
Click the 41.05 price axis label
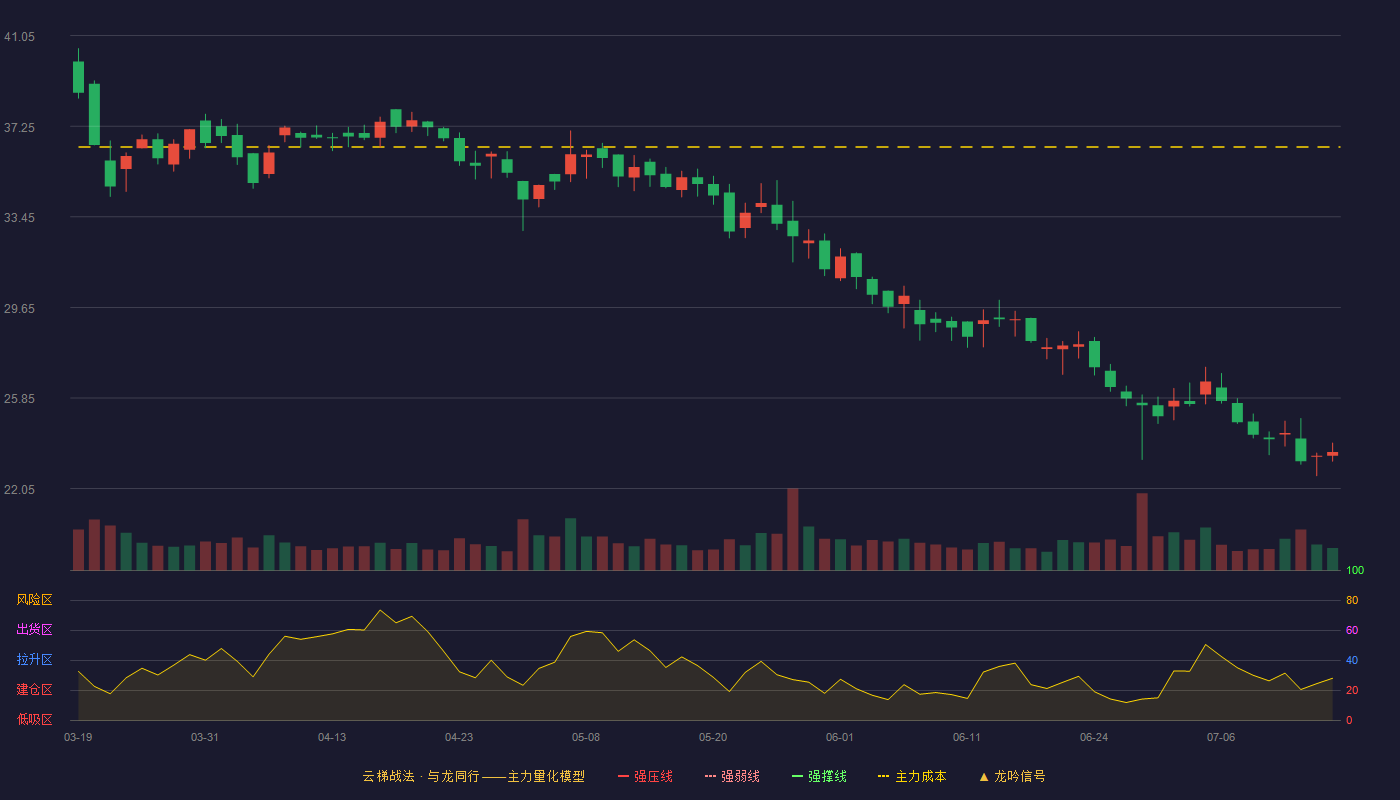pyautogui.click(x=19, y=37)
